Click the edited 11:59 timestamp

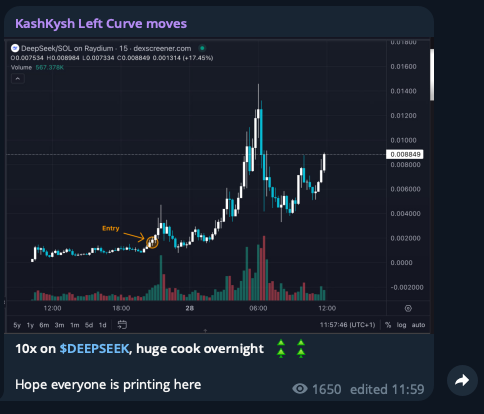click(387, 389)
